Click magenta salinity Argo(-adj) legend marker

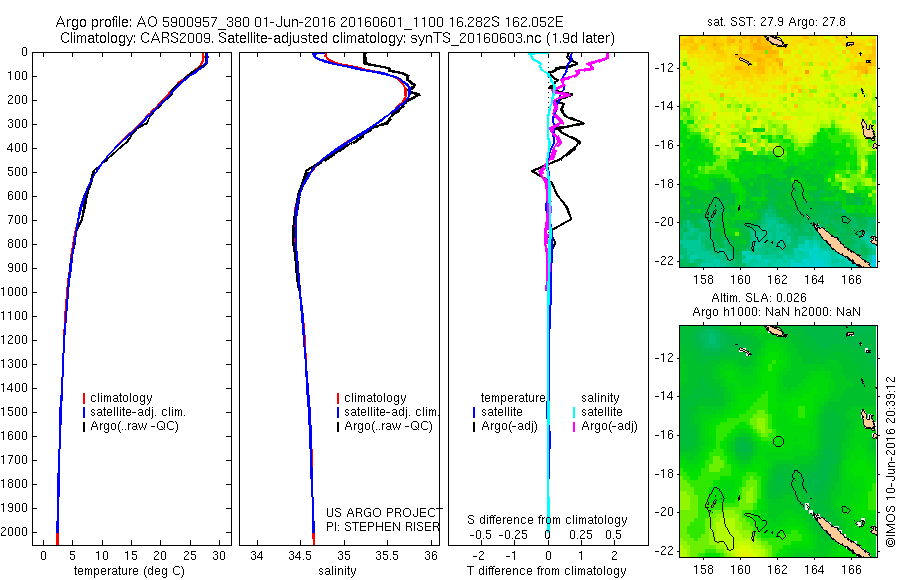[574, 427]
